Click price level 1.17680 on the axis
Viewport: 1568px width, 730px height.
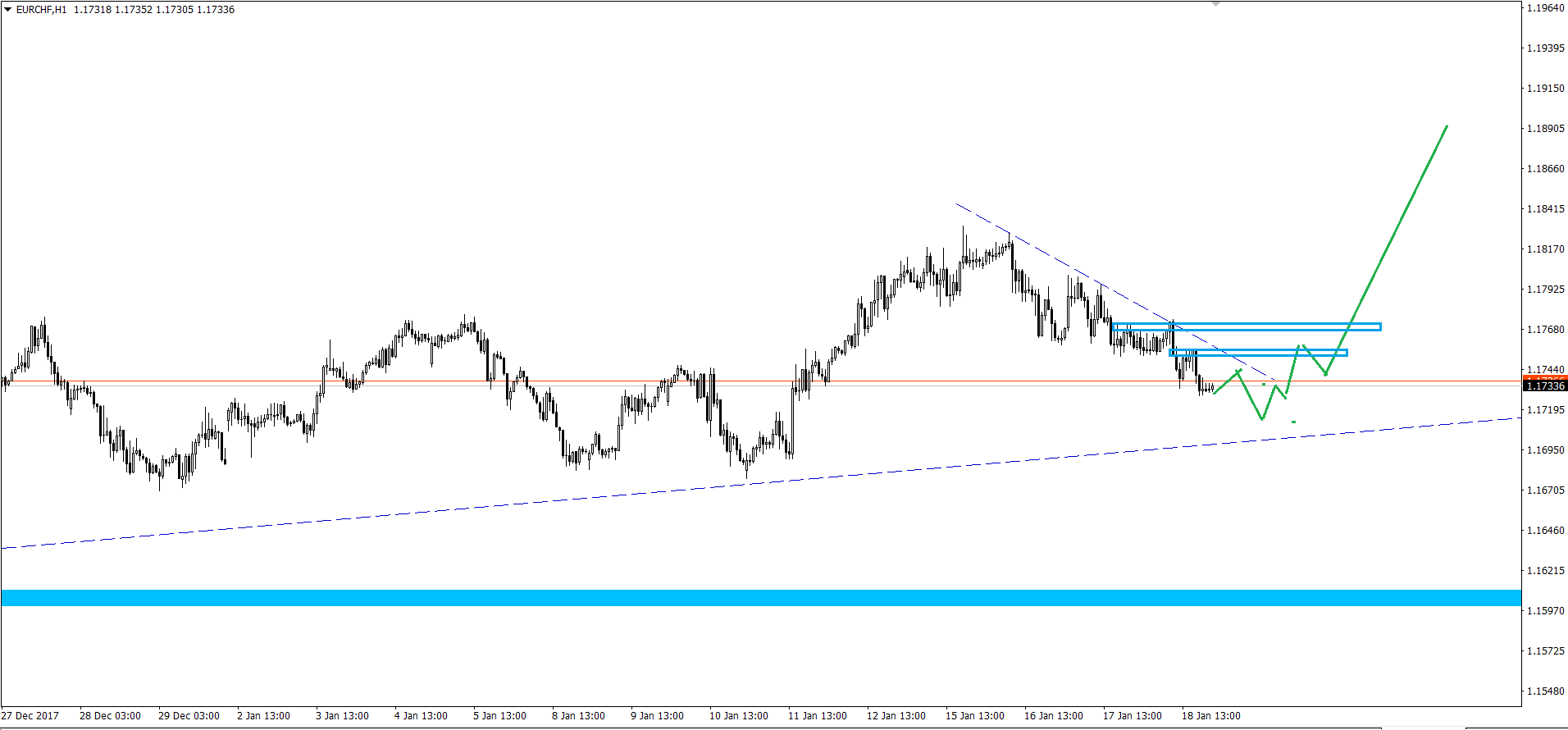click(x=1545, y=330)
